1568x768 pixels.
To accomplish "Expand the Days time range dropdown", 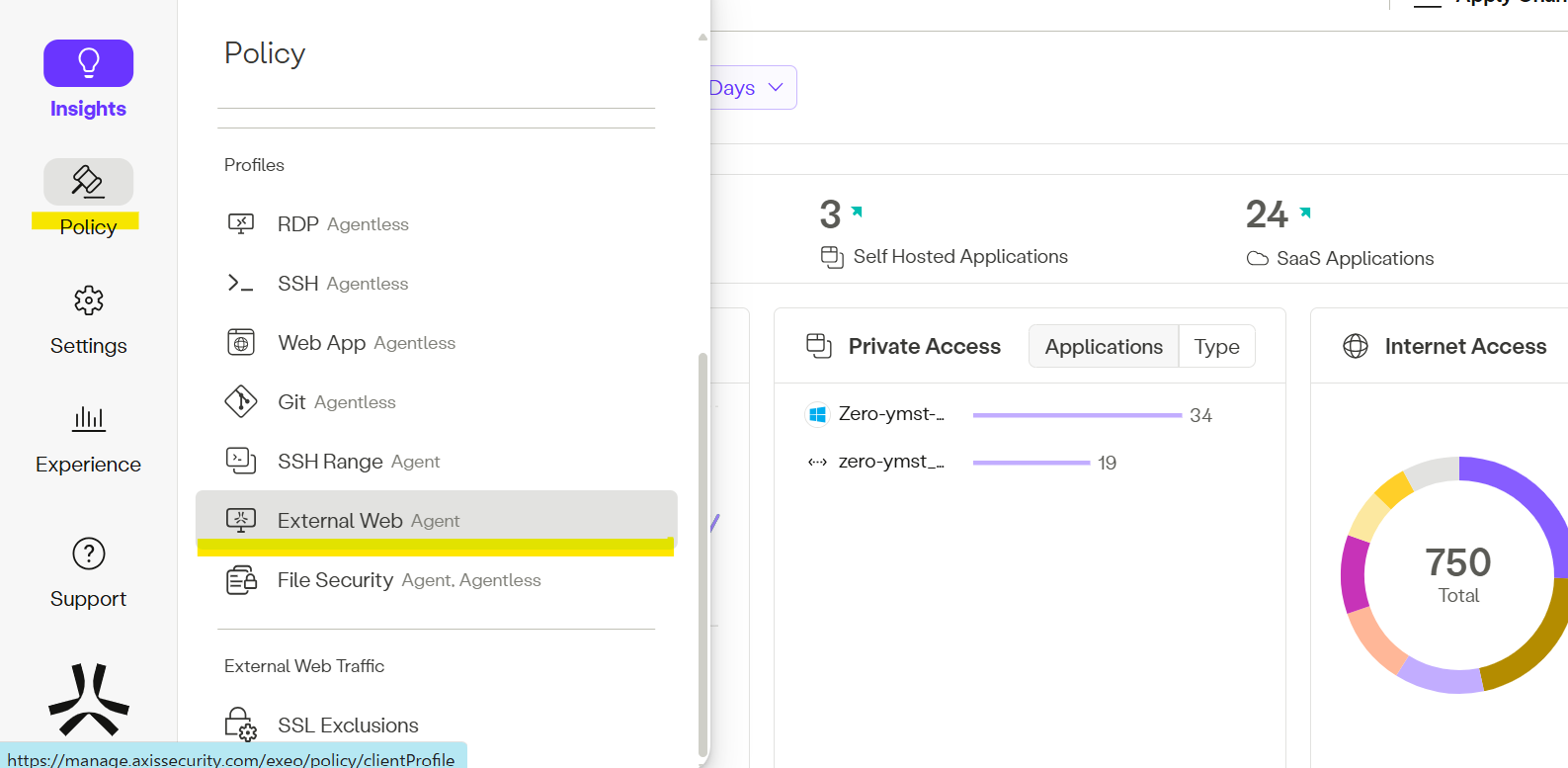I will (x=753, y=88).
